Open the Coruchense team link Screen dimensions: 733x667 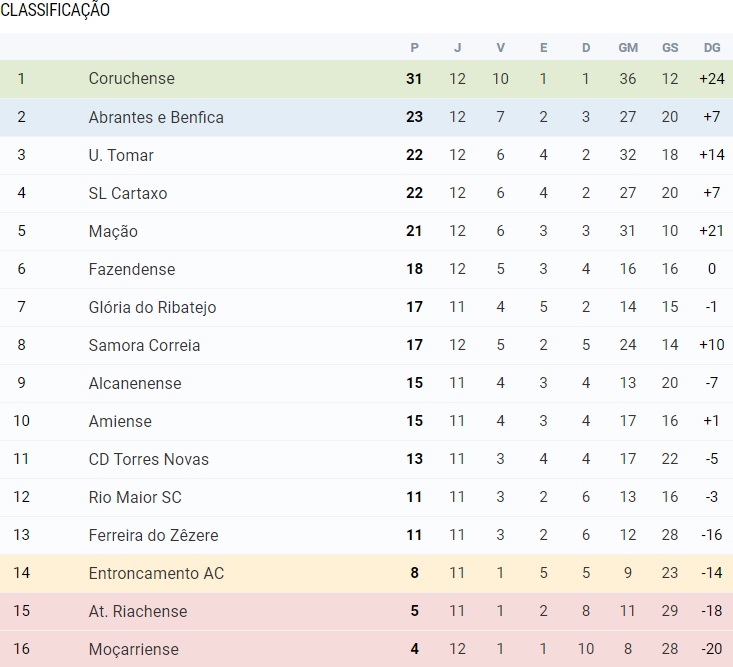click(131, 79)
